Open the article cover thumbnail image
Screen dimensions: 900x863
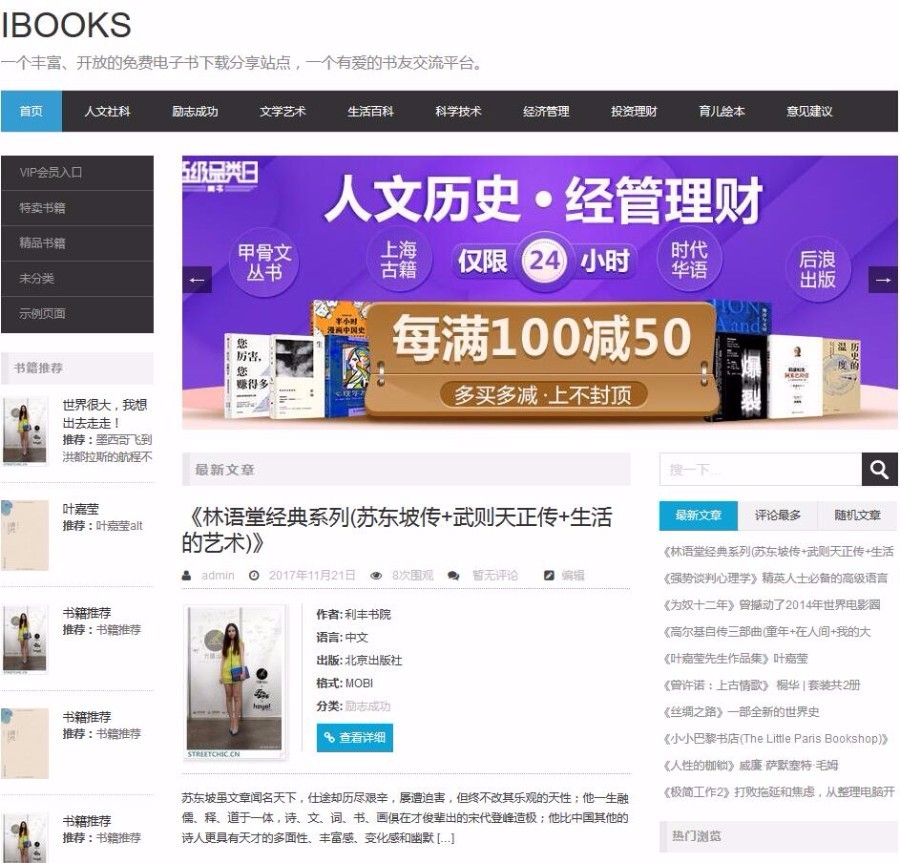click(x=235, y=682)
